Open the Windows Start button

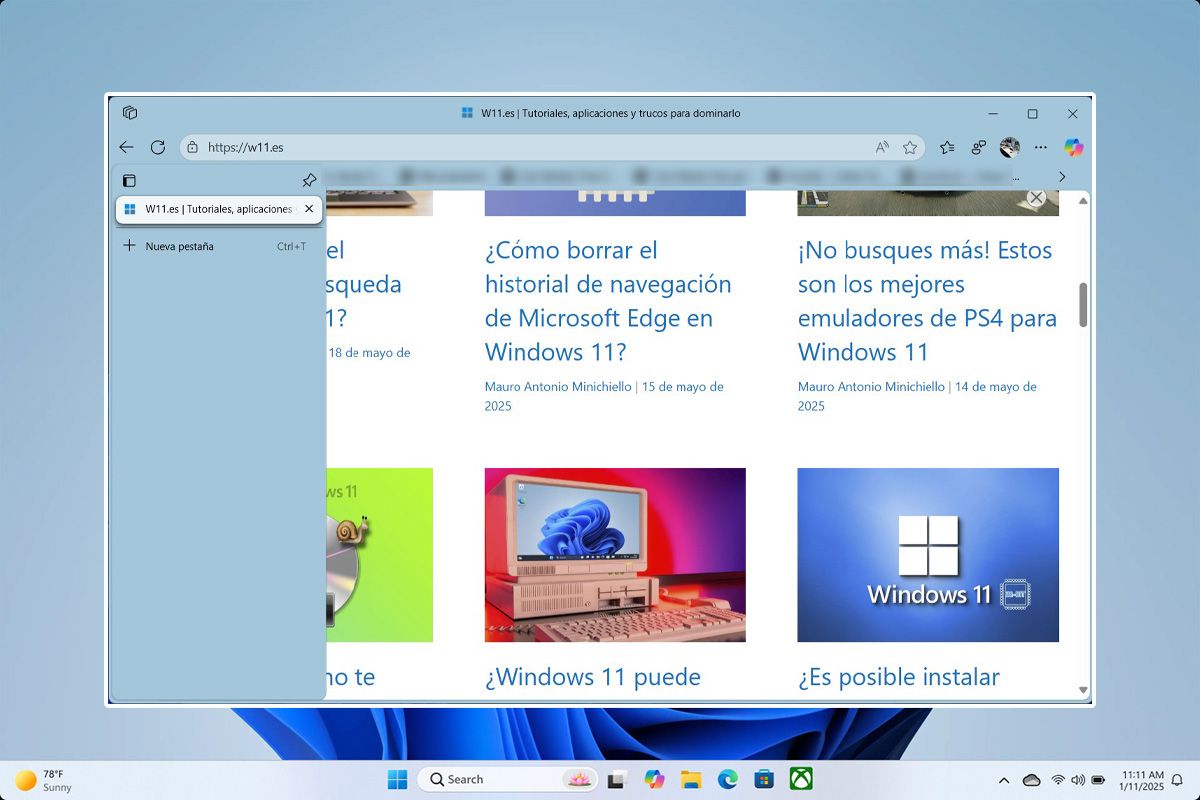coord(397,779)
